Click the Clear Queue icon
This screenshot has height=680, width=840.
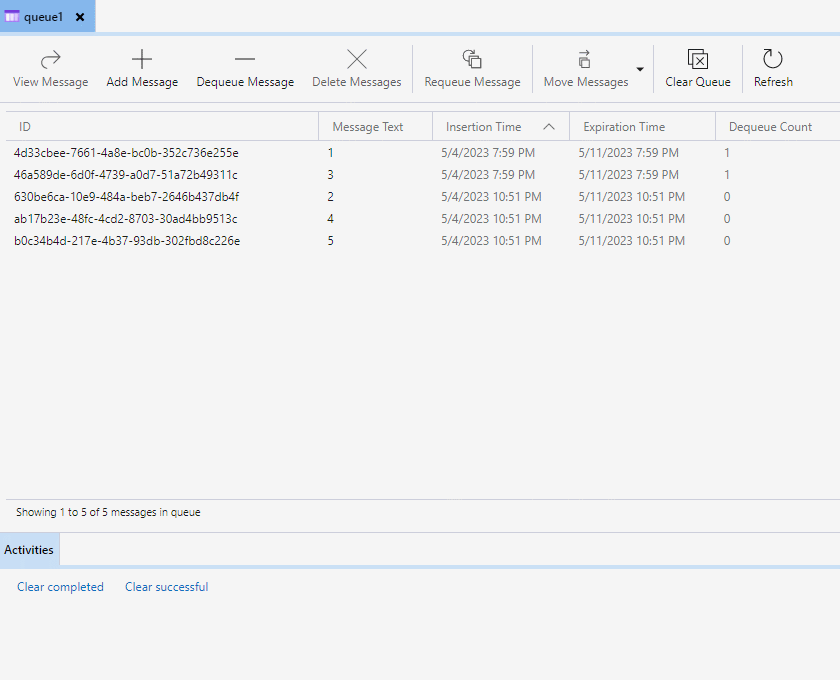(697, 58)
